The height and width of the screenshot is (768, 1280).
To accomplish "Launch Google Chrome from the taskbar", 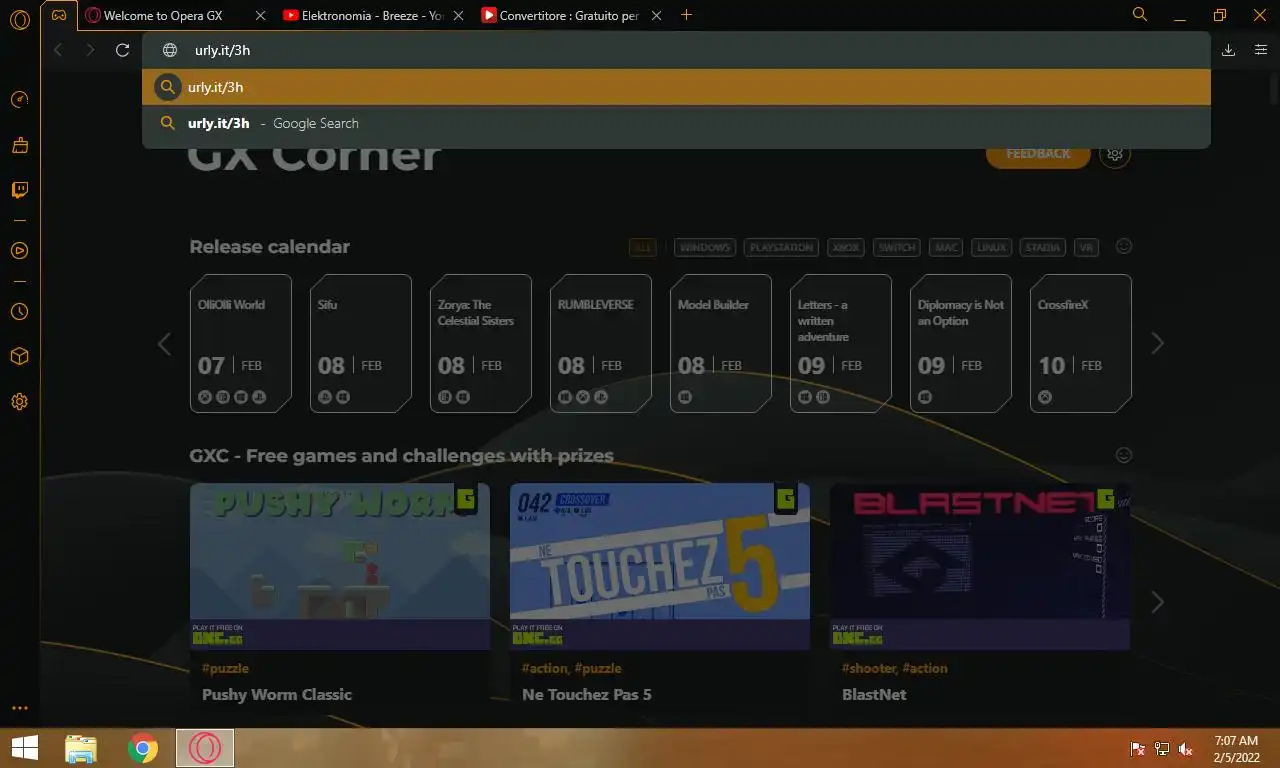I will (x=143, y=748).
